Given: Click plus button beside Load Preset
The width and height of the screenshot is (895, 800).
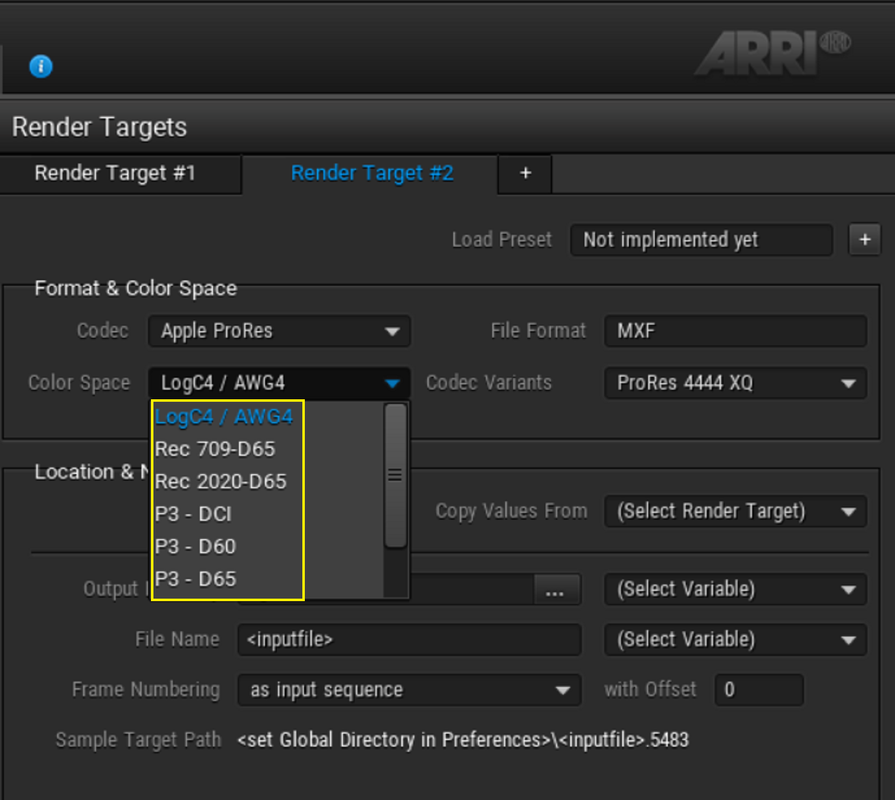Looking at the screenshot, I should 865,240.
